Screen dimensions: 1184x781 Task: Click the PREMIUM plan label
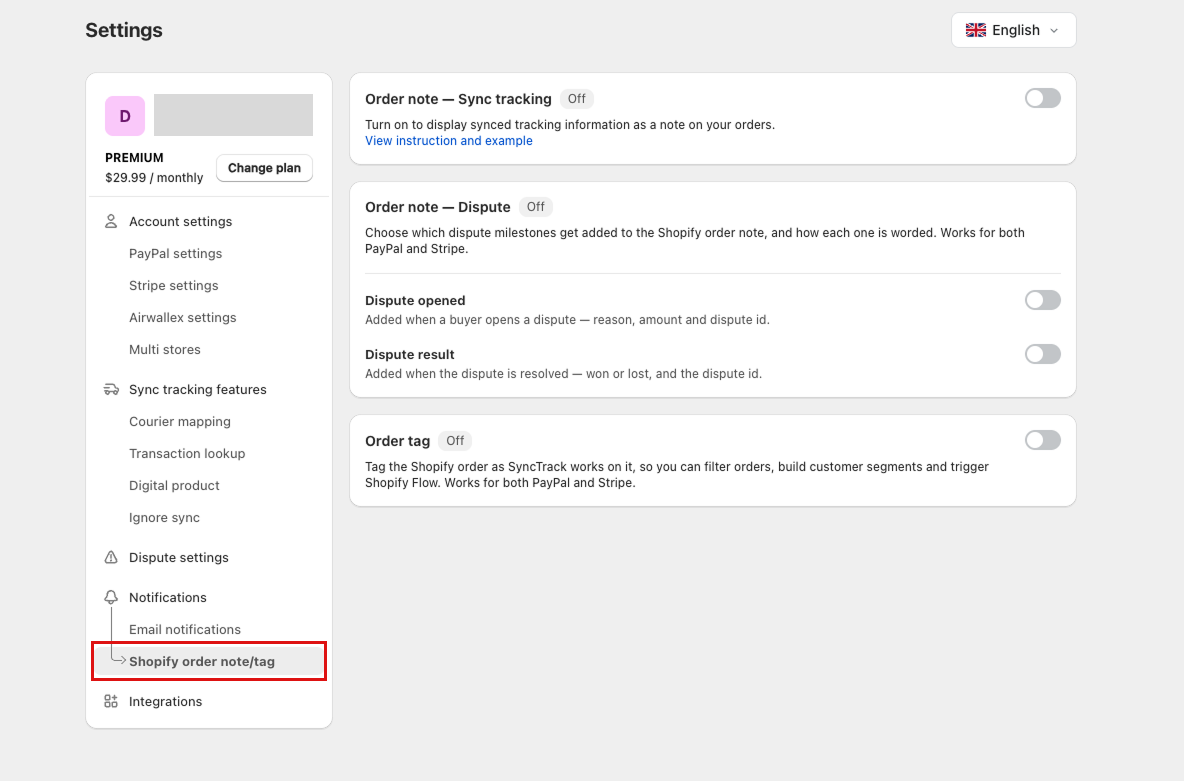point(134,158)
